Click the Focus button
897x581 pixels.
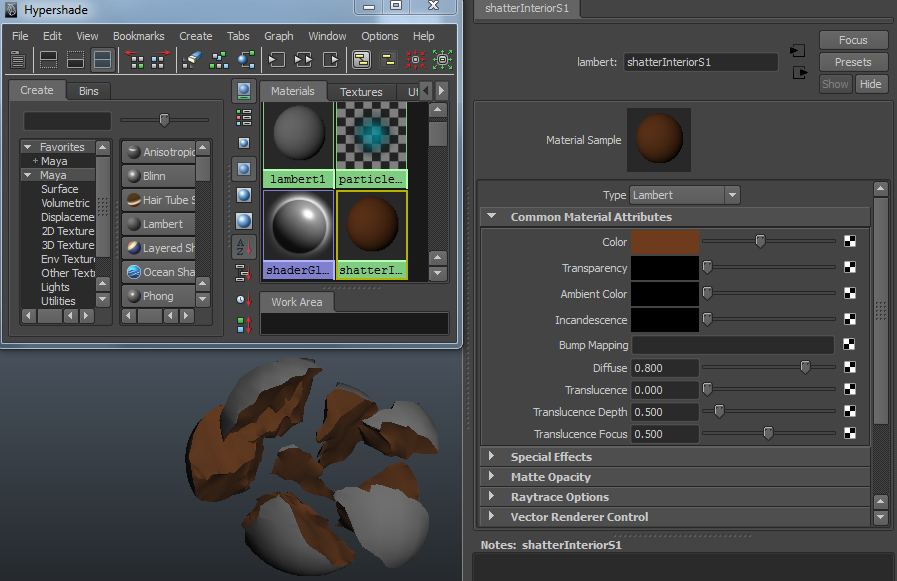pos(853,40)
